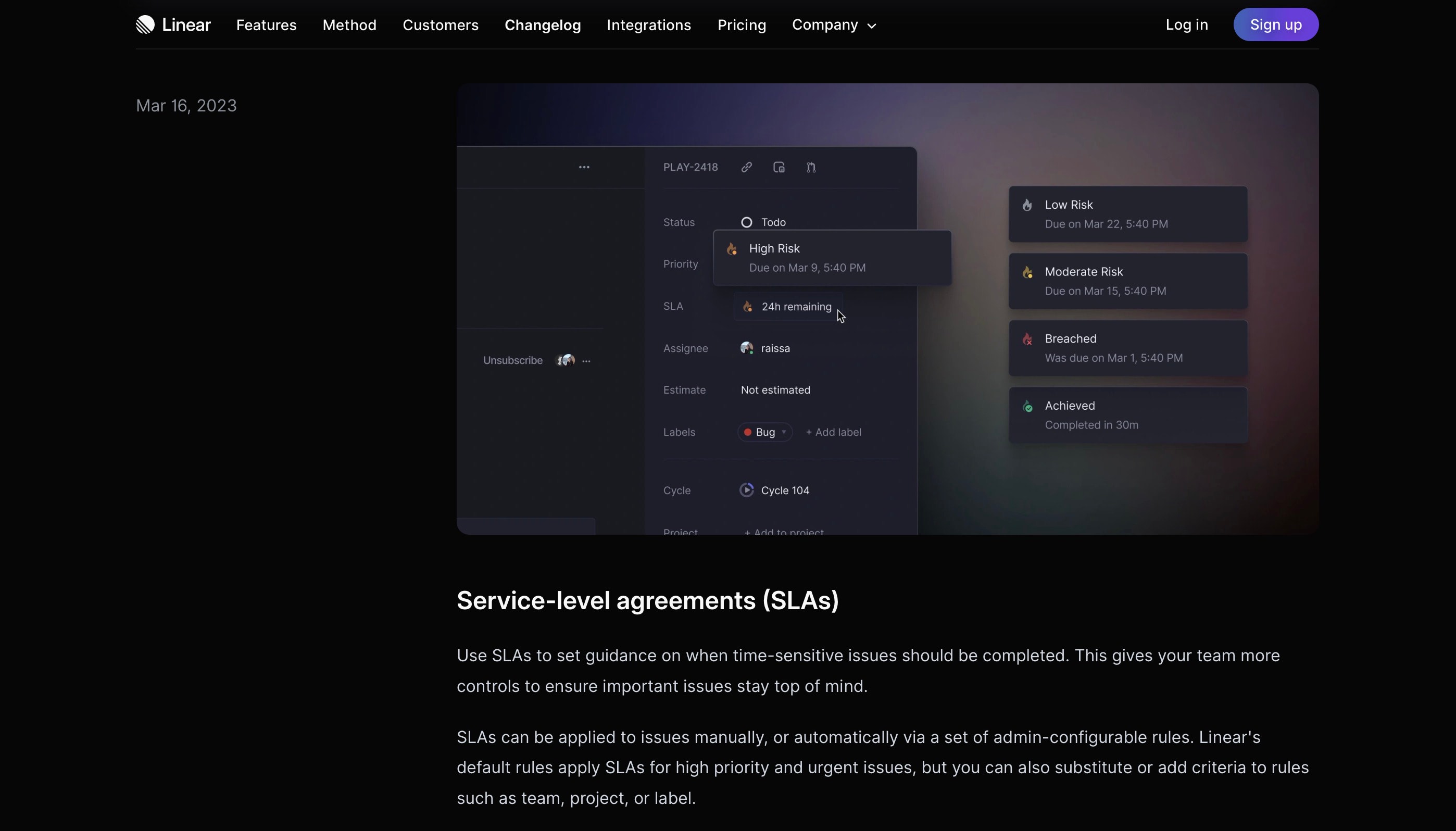
Task: Open the Bug label dropdown arrow
Action: point(784,432)
